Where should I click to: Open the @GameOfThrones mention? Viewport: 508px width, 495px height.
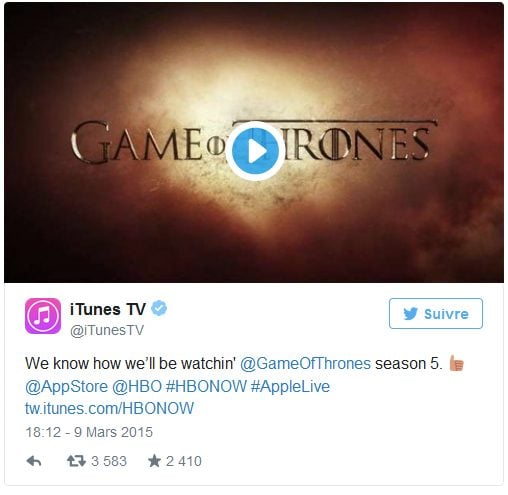tap(305, 363)
